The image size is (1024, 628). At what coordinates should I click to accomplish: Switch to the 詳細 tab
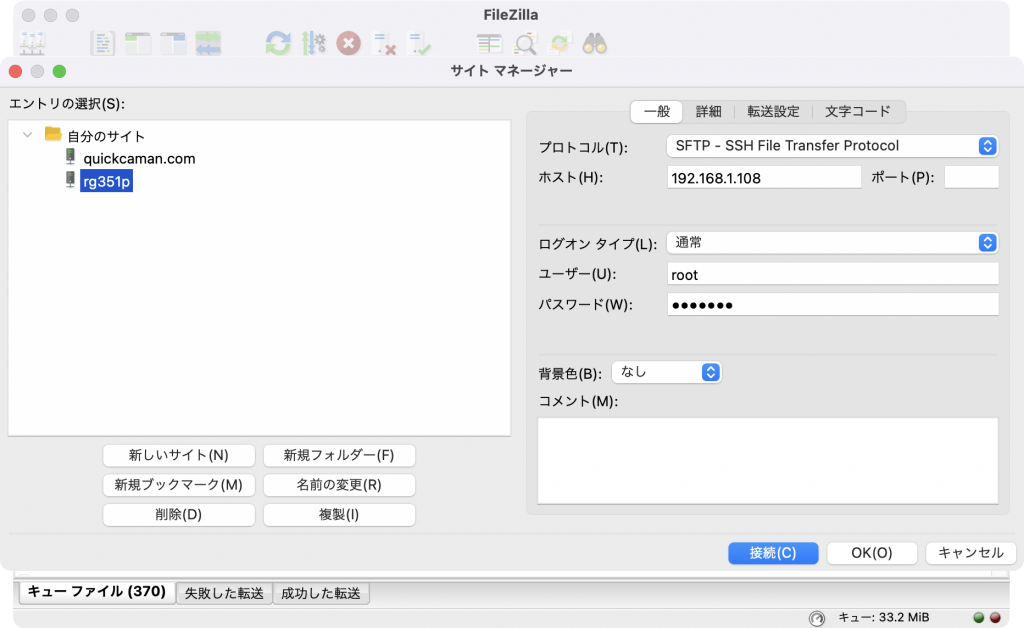point(709,112)
